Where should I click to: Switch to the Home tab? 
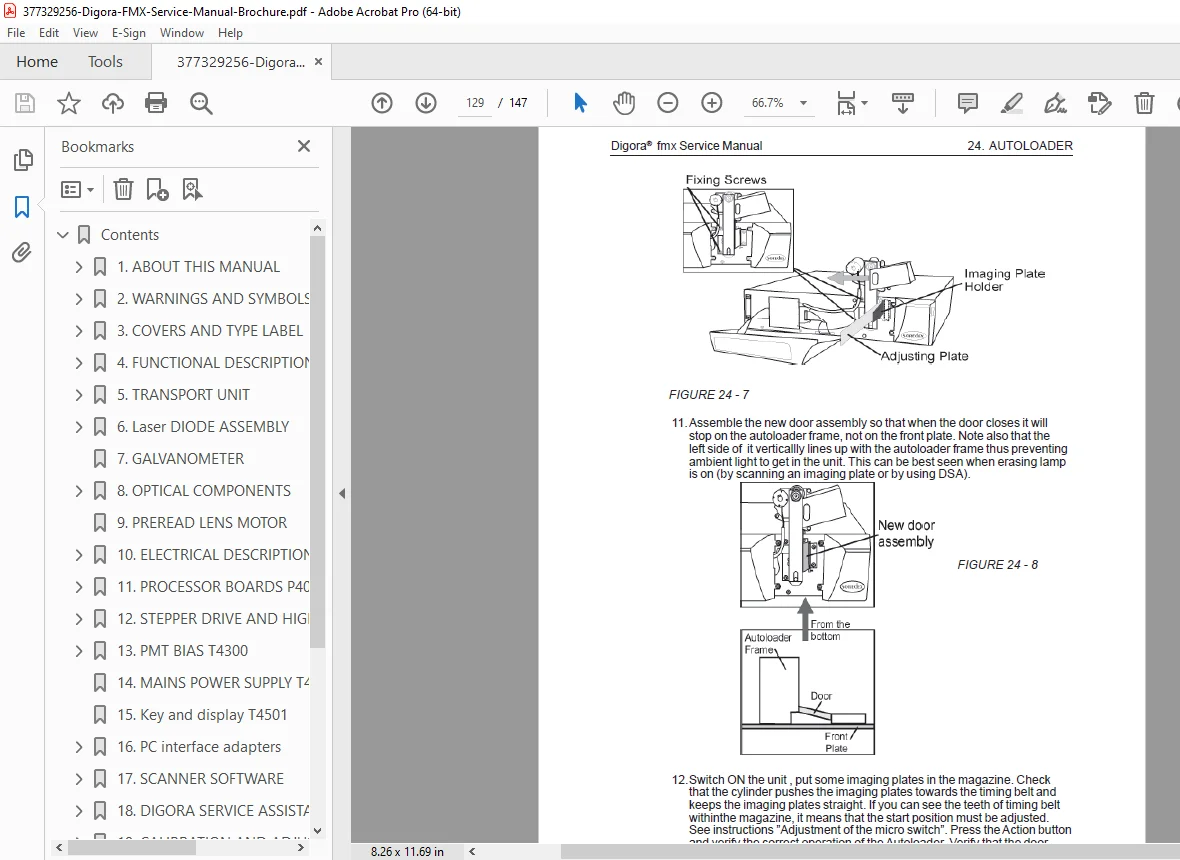coord(37,62)
